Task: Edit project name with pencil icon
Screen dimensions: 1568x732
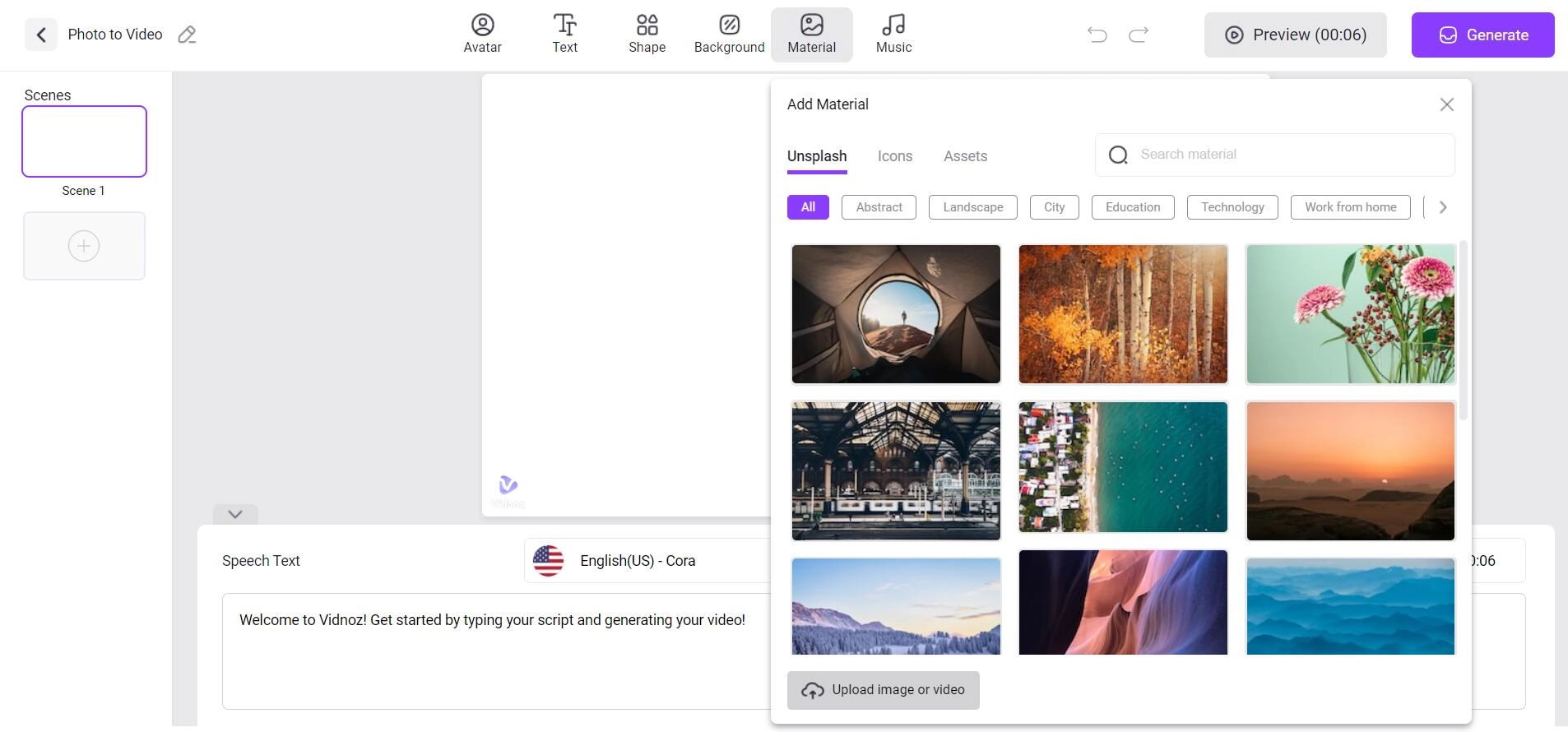Action: pos(188,35)
